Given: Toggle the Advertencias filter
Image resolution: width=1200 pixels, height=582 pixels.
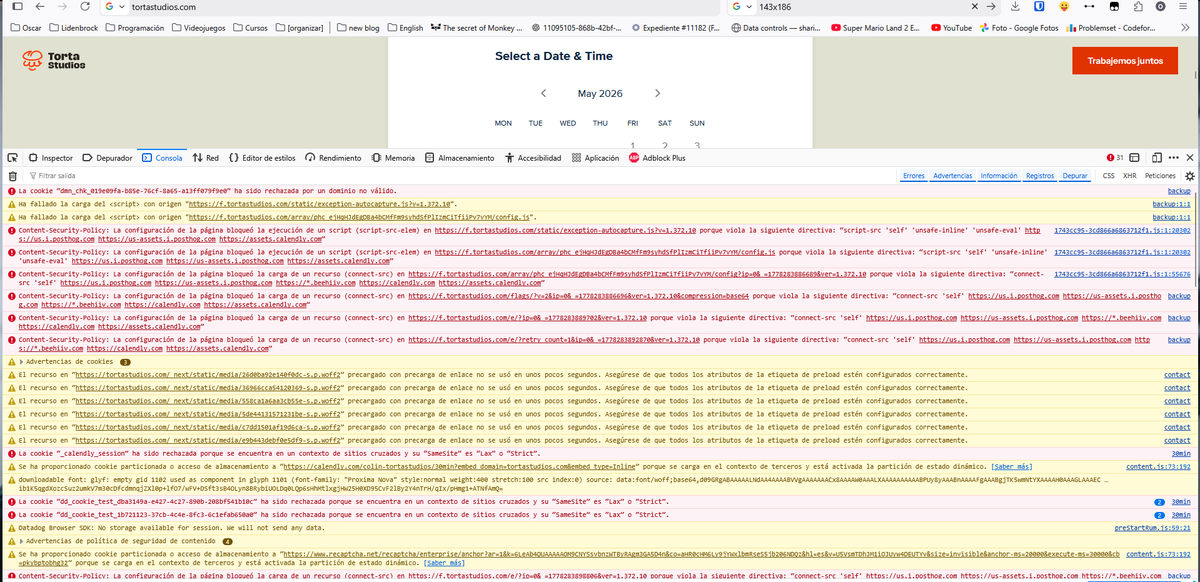Looking at the screenshot, I should pyautogui.click(x=953, y=175).
